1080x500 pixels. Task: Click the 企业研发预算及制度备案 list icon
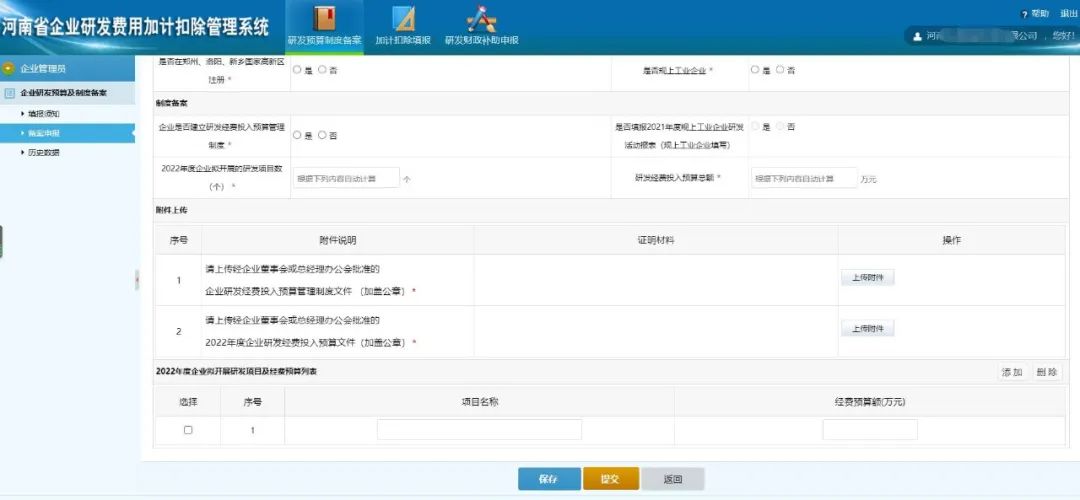click(10, 92)
